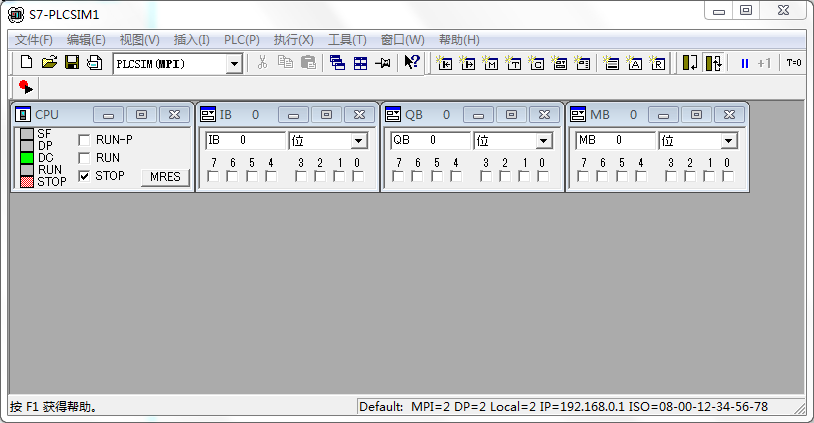Click the green DC indicator in CPU window
The height and width of the screenshot is (423, 814).
(x=27, y=158)
